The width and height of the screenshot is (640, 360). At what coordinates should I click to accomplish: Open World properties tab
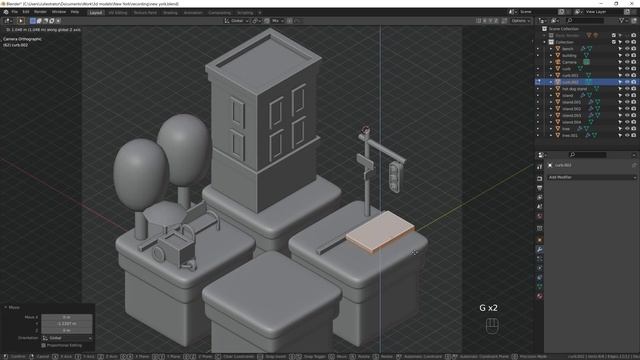coord(540,216)
